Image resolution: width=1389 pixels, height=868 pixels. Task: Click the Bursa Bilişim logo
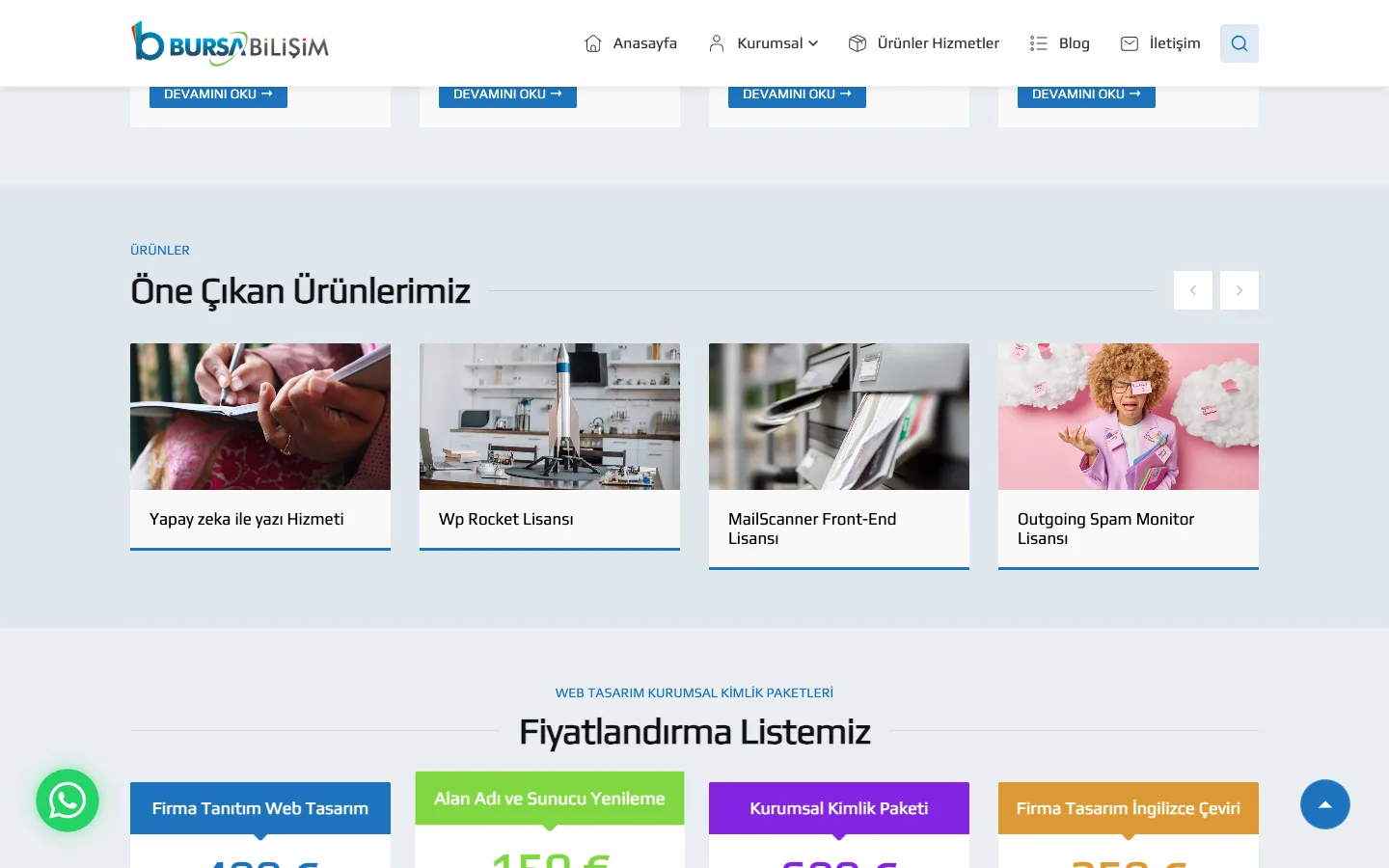[230, 43]
